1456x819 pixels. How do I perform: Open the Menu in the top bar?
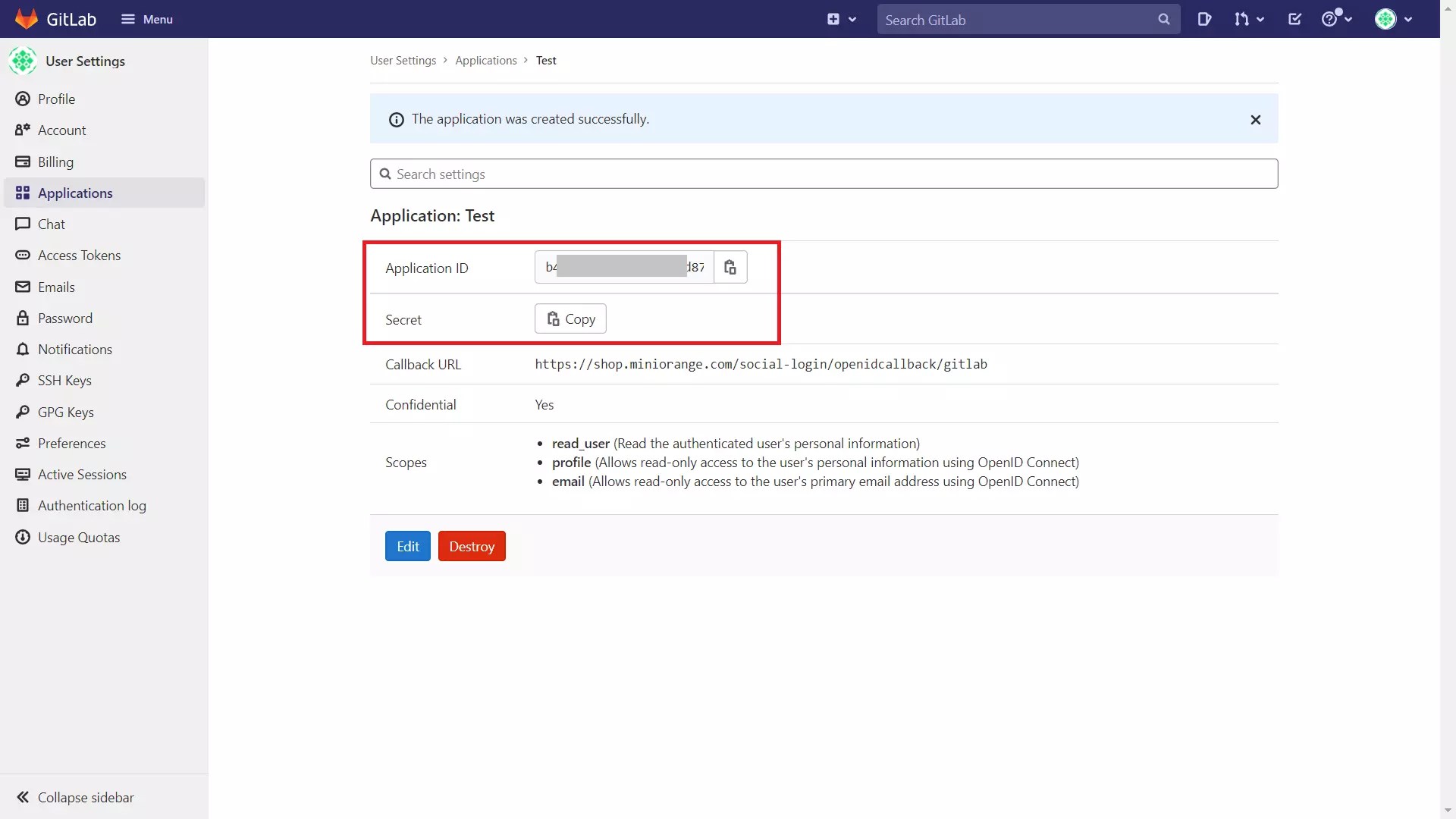click(147, 19)
